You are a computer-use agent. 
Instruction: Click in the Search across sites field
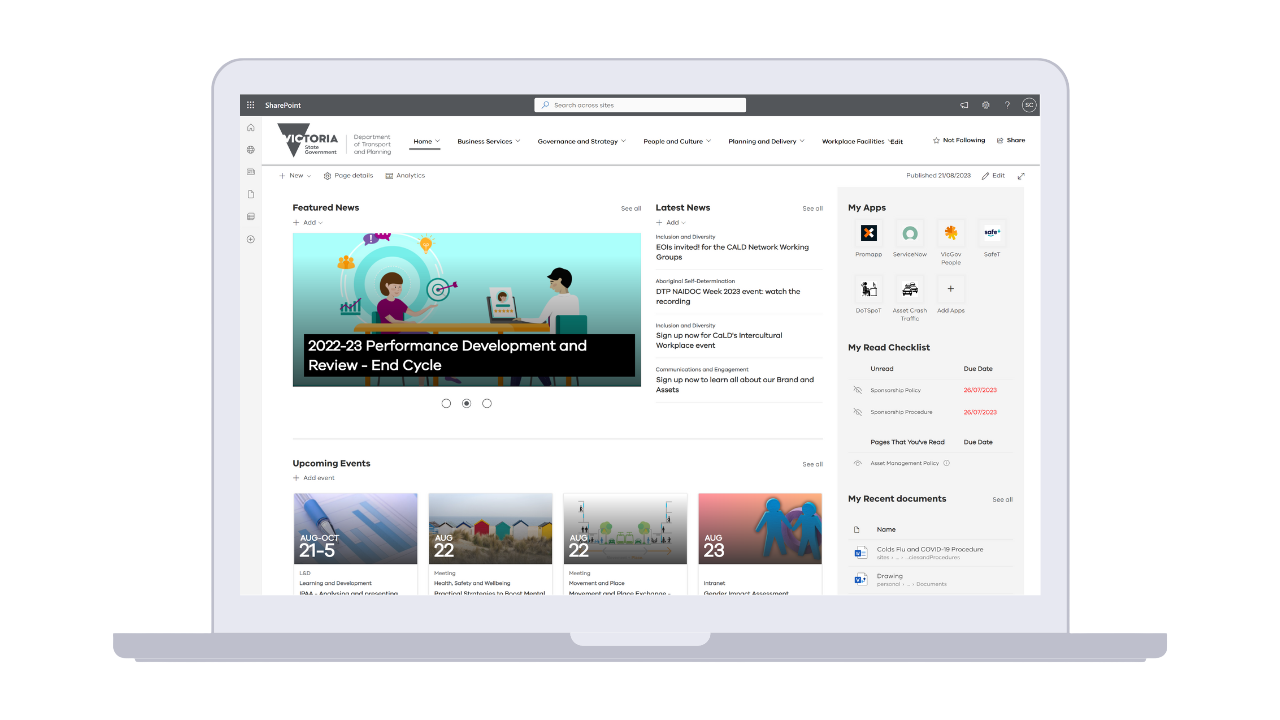[x=640, y=104]
